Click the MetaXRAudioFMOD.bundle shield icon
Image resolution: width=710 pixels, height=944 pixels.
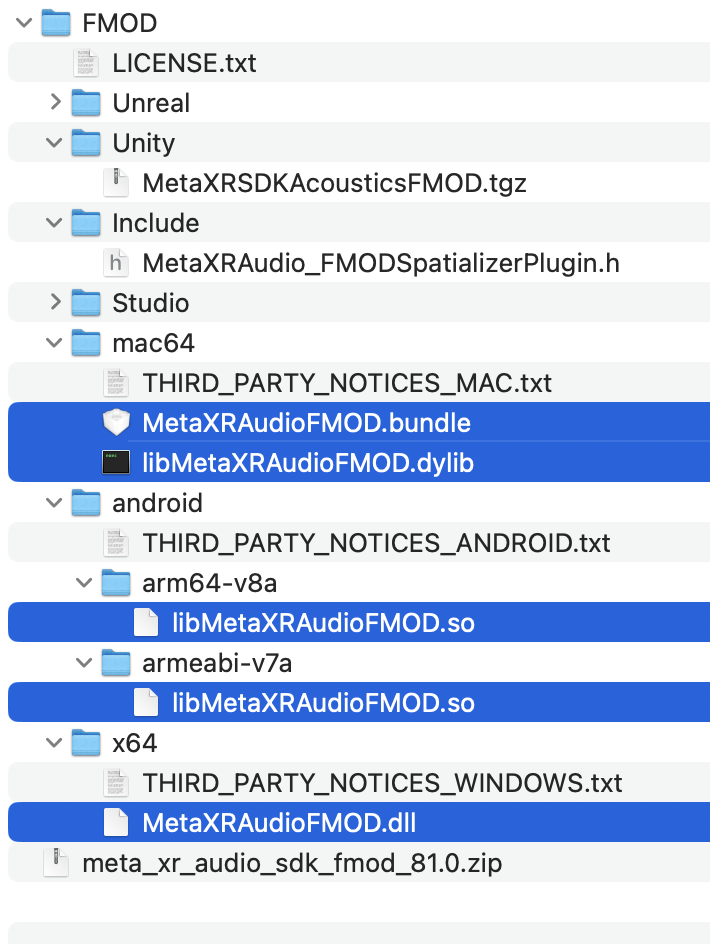(117, 423)
